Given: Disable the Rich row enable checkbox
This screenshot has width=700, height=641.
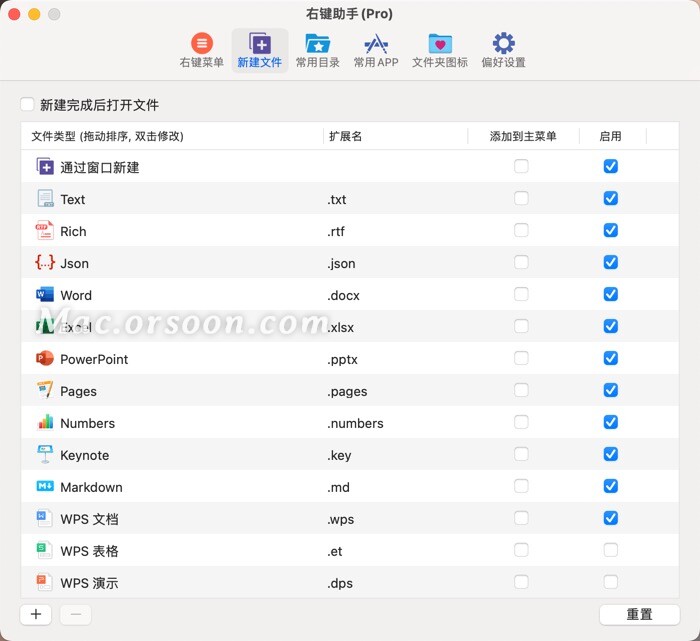Looking at the screenshot, I should [611, 230].
